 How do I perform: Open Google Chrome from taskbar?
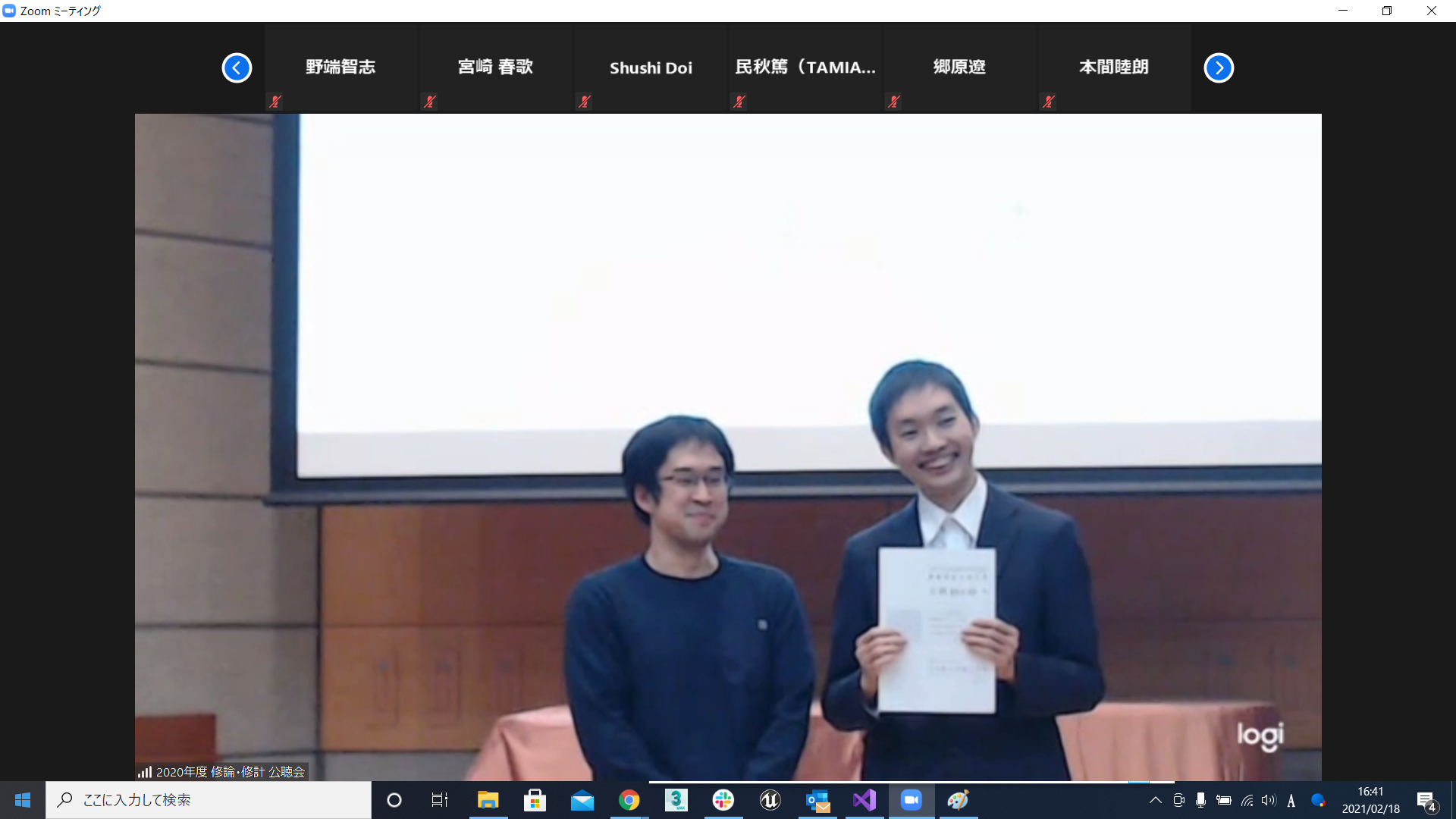tap(629, 800)
